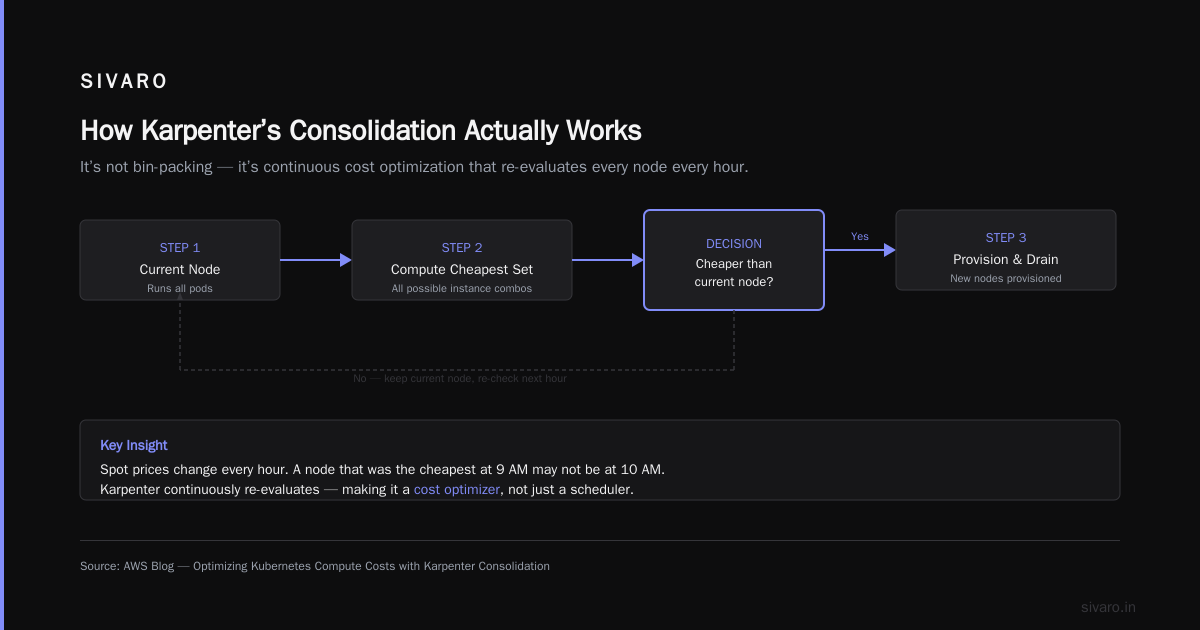Click the 'All possible instance combos' caption
Screen dimensions: 1200x630
(462, 289)
